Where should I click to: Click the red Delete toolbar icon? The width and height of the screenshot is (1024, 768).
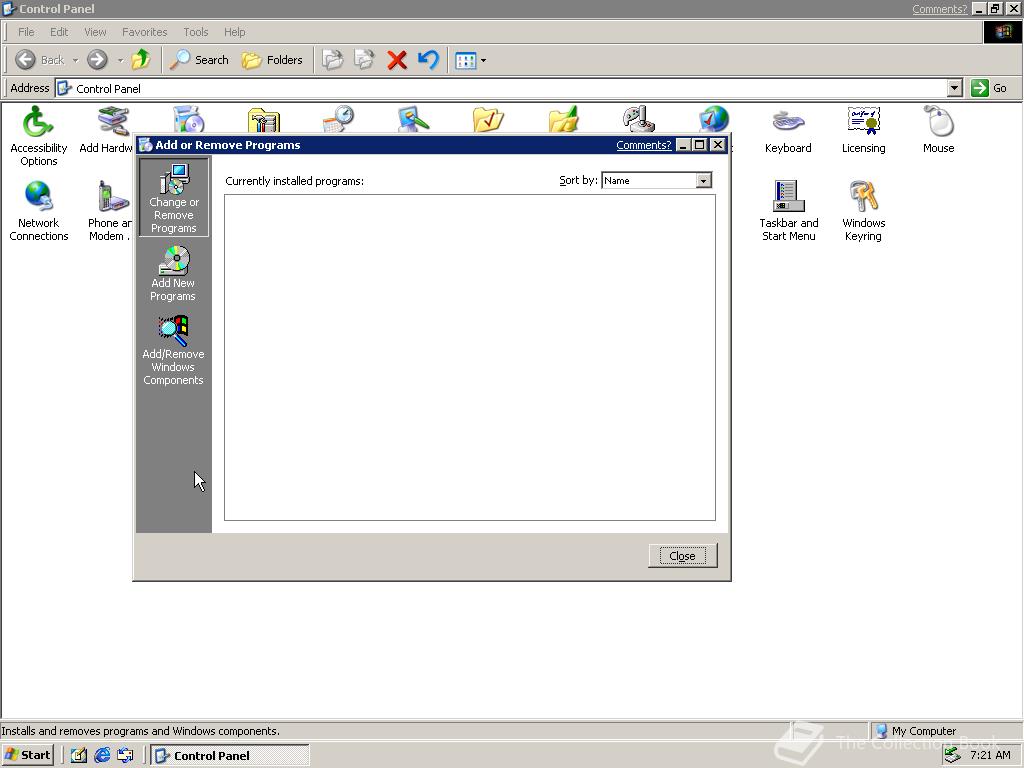click(396, 60)
